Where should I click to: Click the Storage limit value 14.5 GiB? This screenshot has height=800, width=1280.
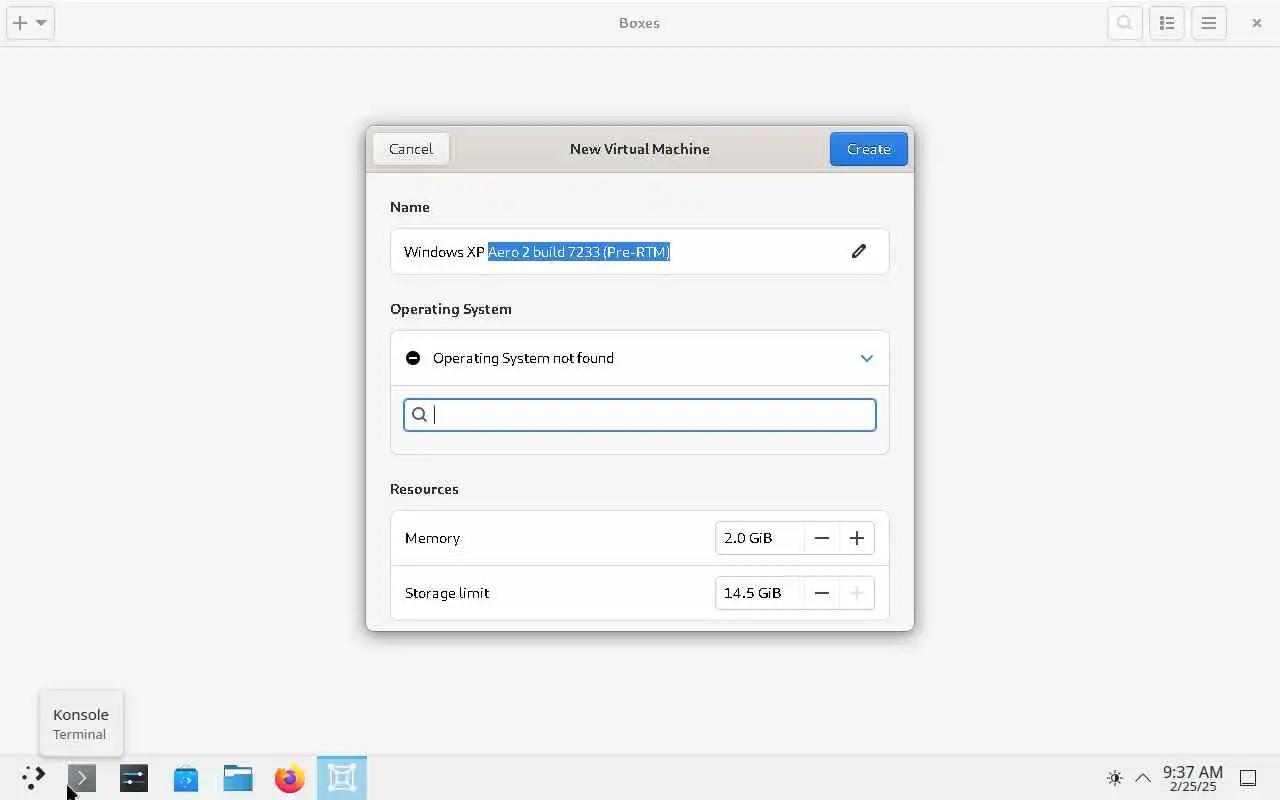[x=759, y=593]
